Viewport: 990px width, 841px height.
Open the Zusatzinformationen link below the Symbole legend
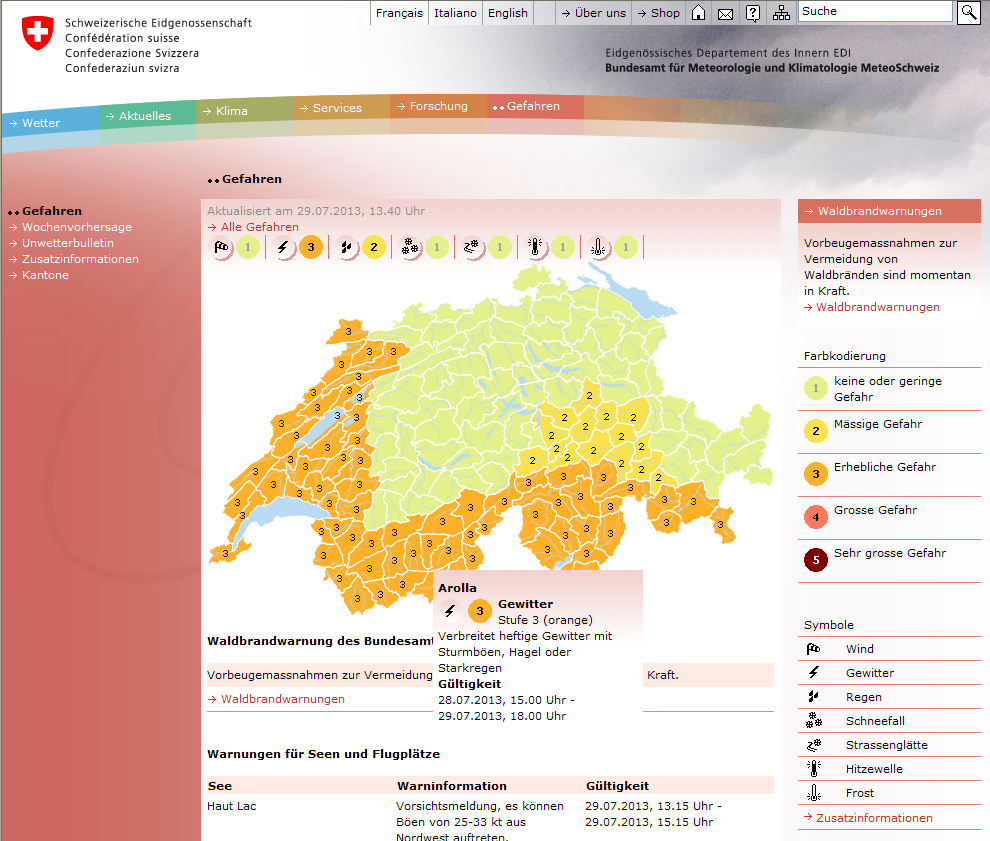[x=874, y=818]
